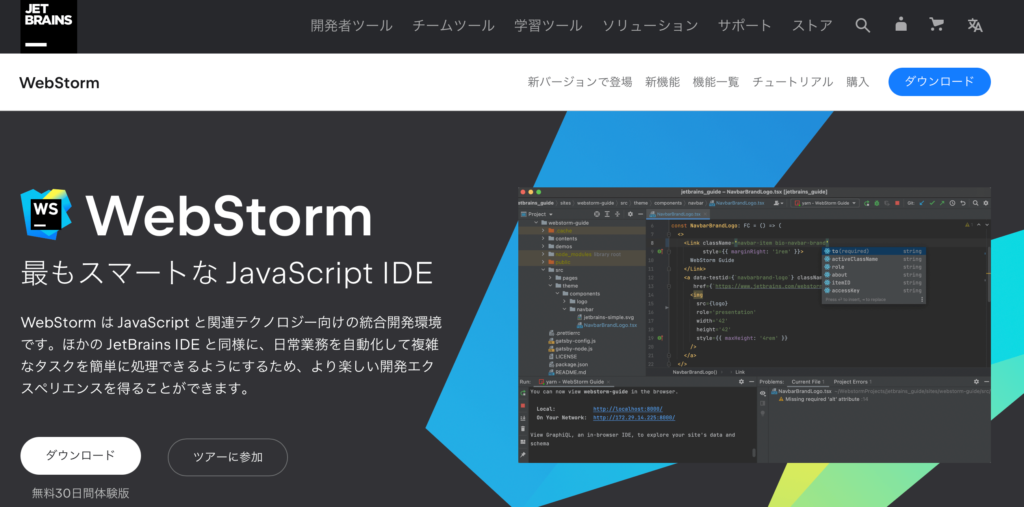Select jetbrains-simple.svg in project tree
The height and width of the screenshot is (507, 1024).
pos(604,317)
